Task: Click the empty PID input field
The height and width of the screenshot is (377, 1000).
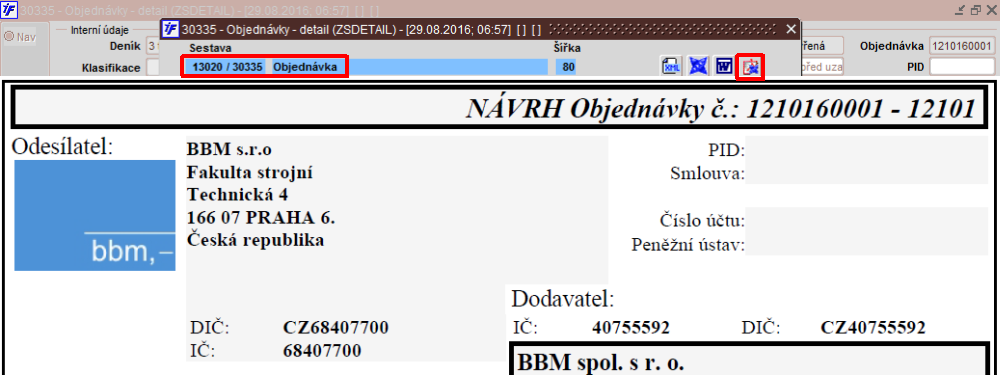Action: point(962,66)
